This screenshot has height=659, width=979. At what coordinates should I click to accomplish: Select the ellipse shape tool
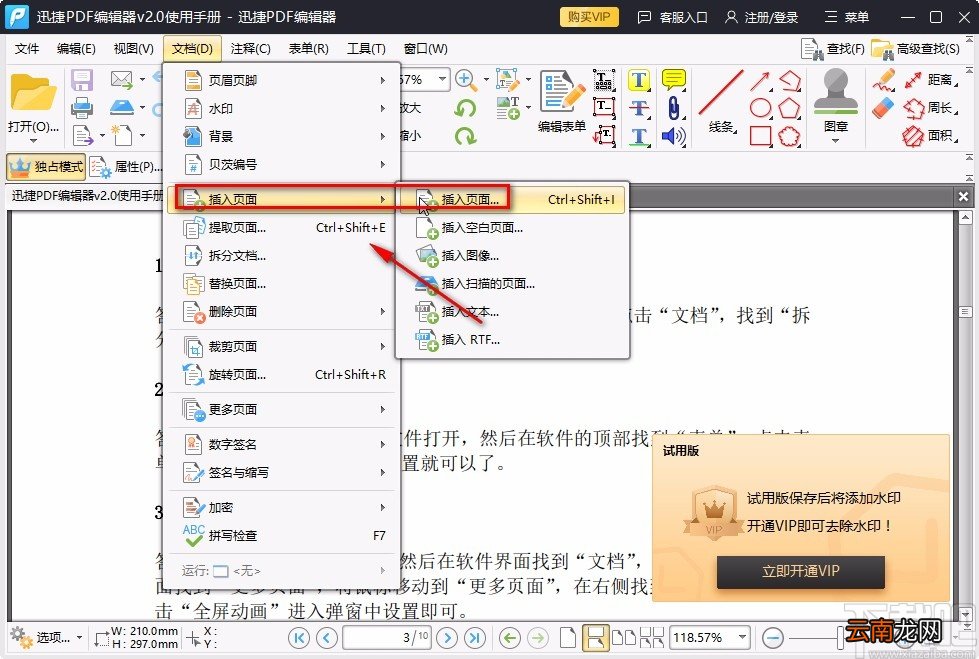[760, 108]
